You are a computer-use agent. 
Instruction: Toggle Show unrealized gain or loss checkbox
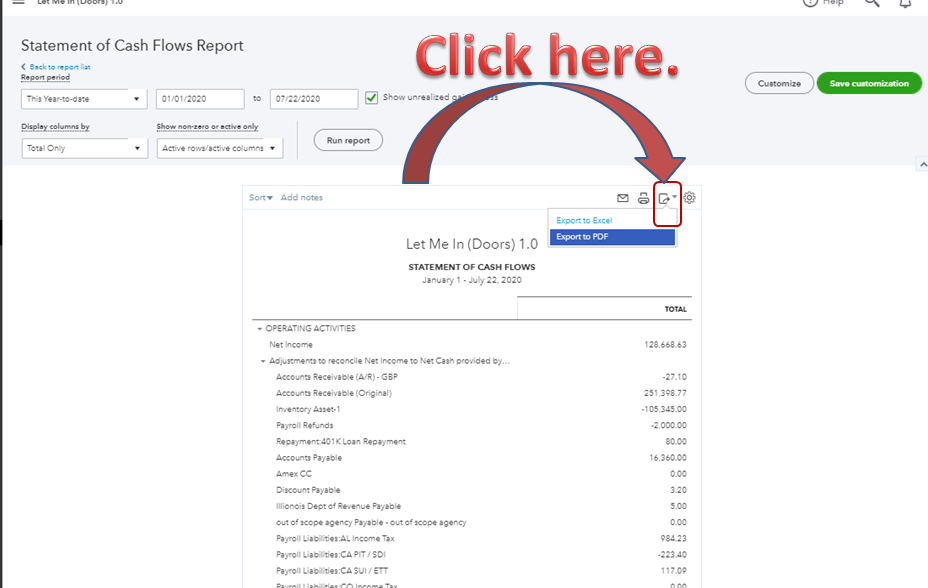[x=371, y=98]
